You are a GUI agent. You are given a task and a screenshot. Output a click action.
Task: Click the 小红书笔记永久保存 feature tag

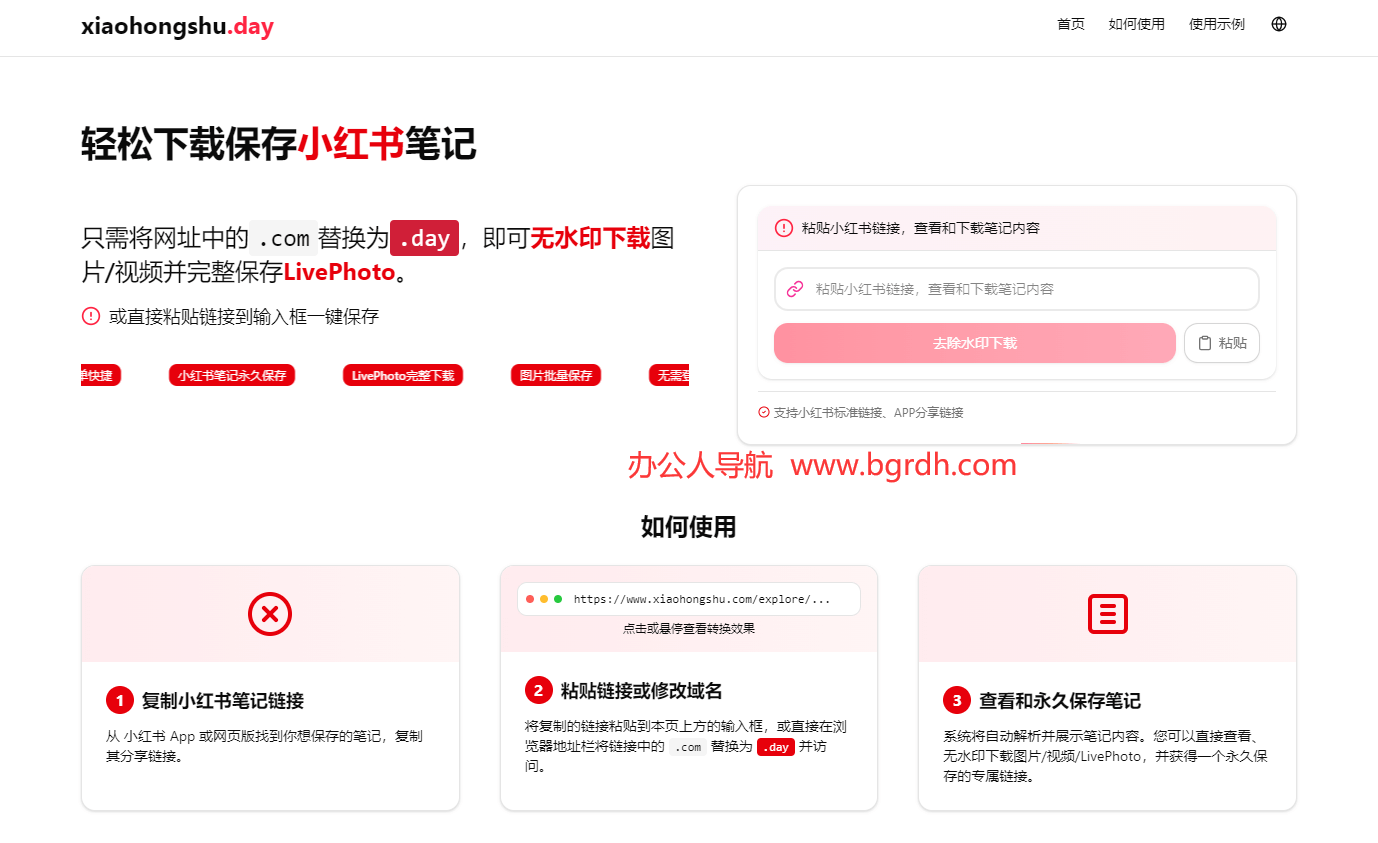click(232, 376)
